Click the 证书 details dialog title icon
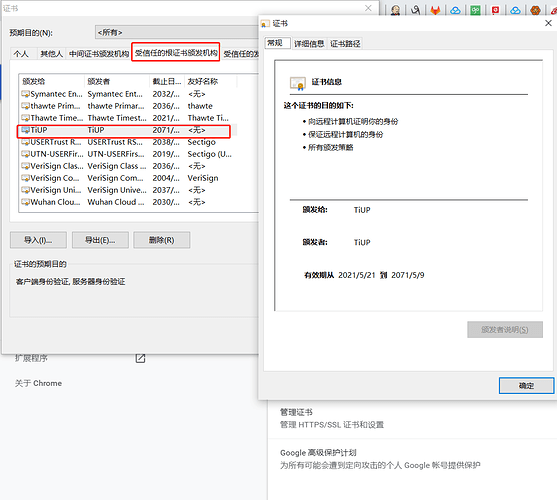This screenshot has width=557, height=500. 265,24
